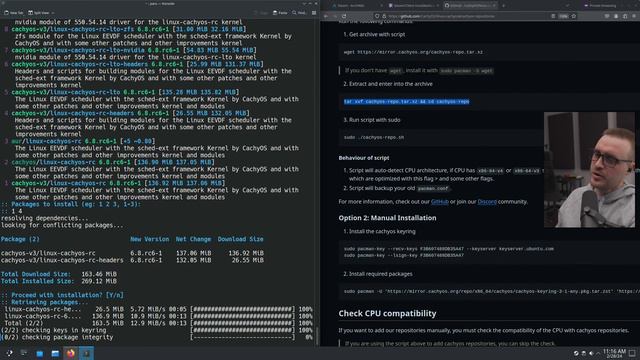Open the Firefox extensions icon
This screenshot has height=360, width=640.
click(625, 16)
